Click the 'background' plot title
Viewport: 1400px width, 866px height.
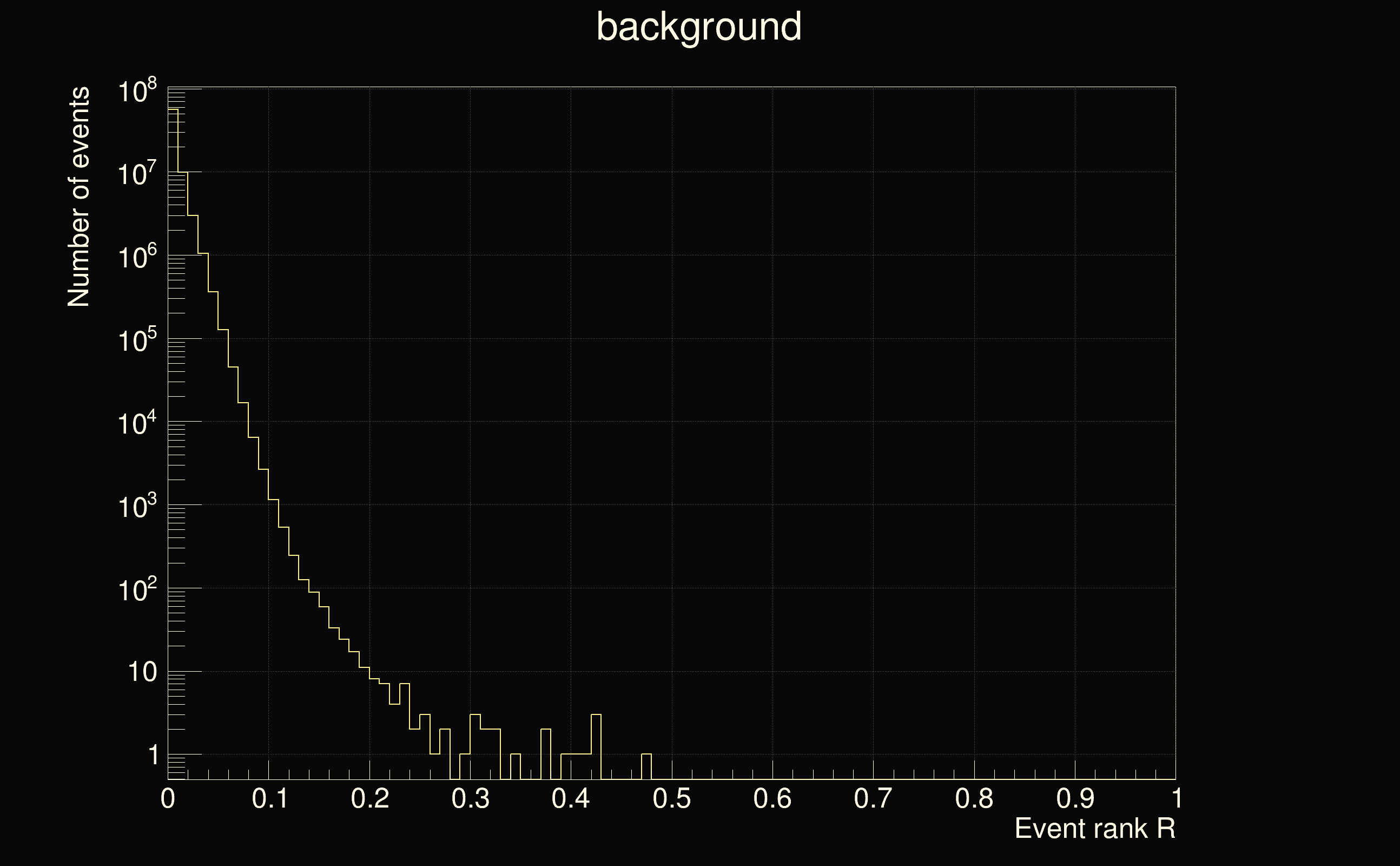pos(698,27)
